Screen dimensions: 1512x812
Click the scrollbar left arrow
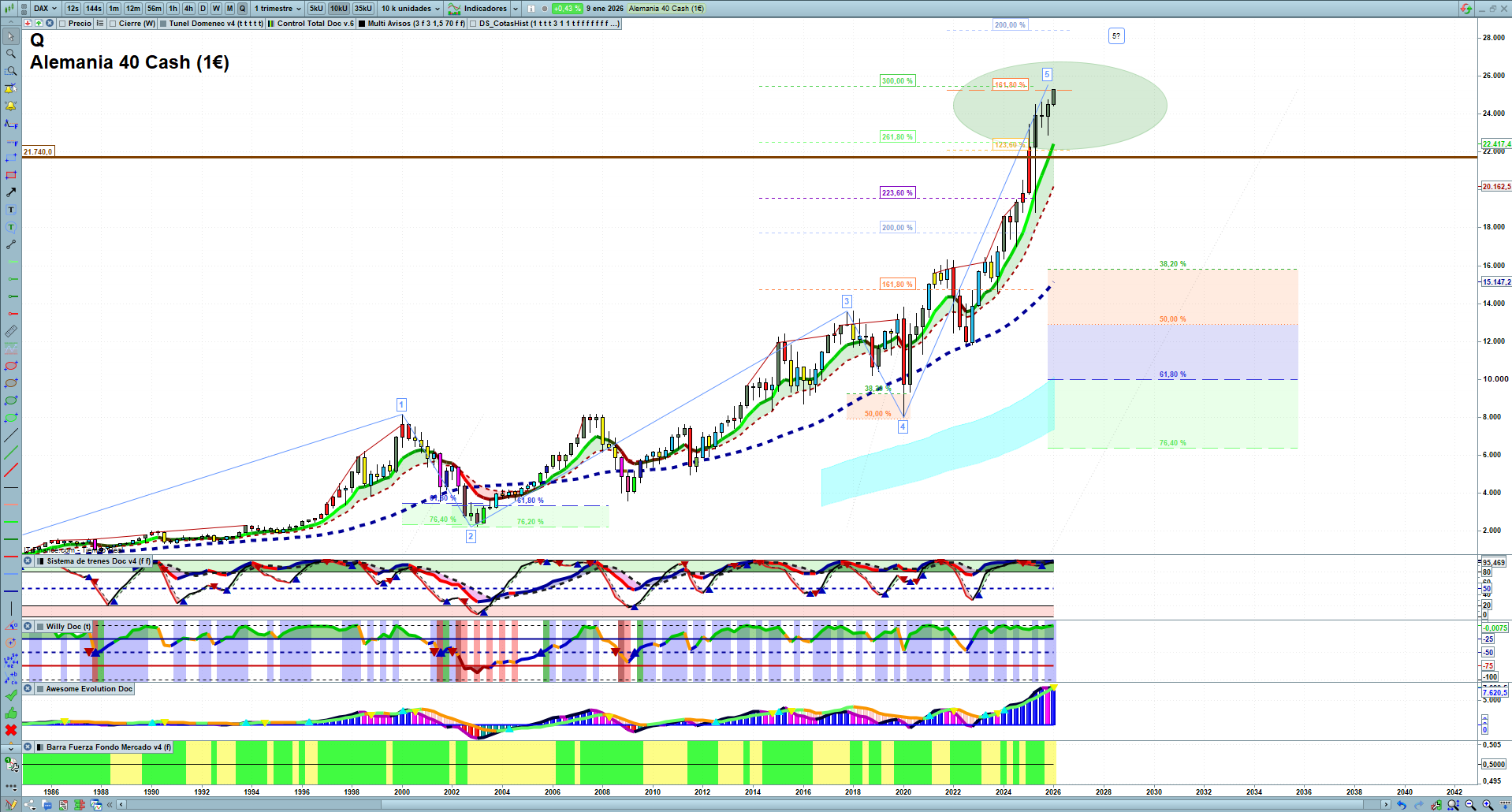coord(121,805)
